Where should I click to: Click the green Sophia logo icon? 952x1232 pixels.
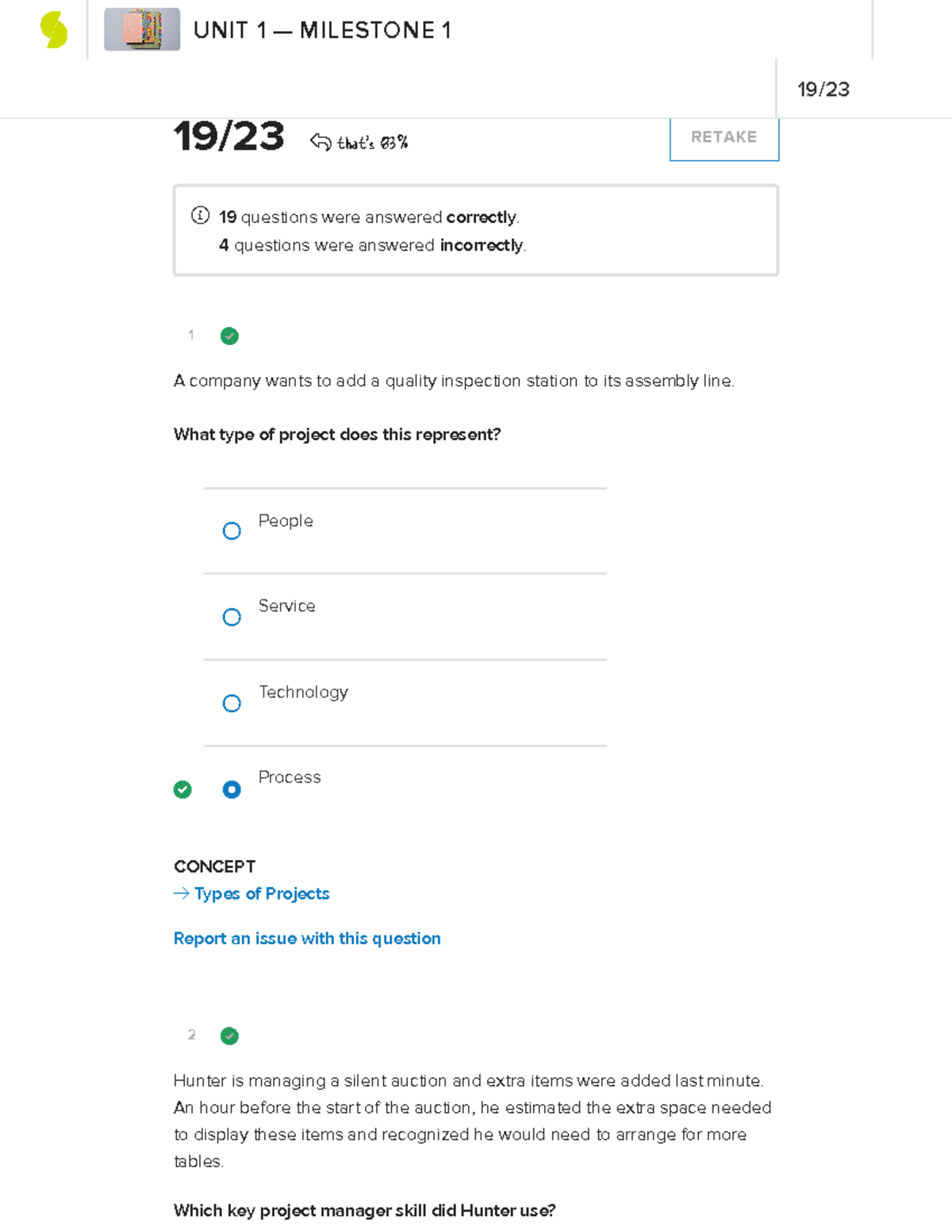click(x=54, y=30)
